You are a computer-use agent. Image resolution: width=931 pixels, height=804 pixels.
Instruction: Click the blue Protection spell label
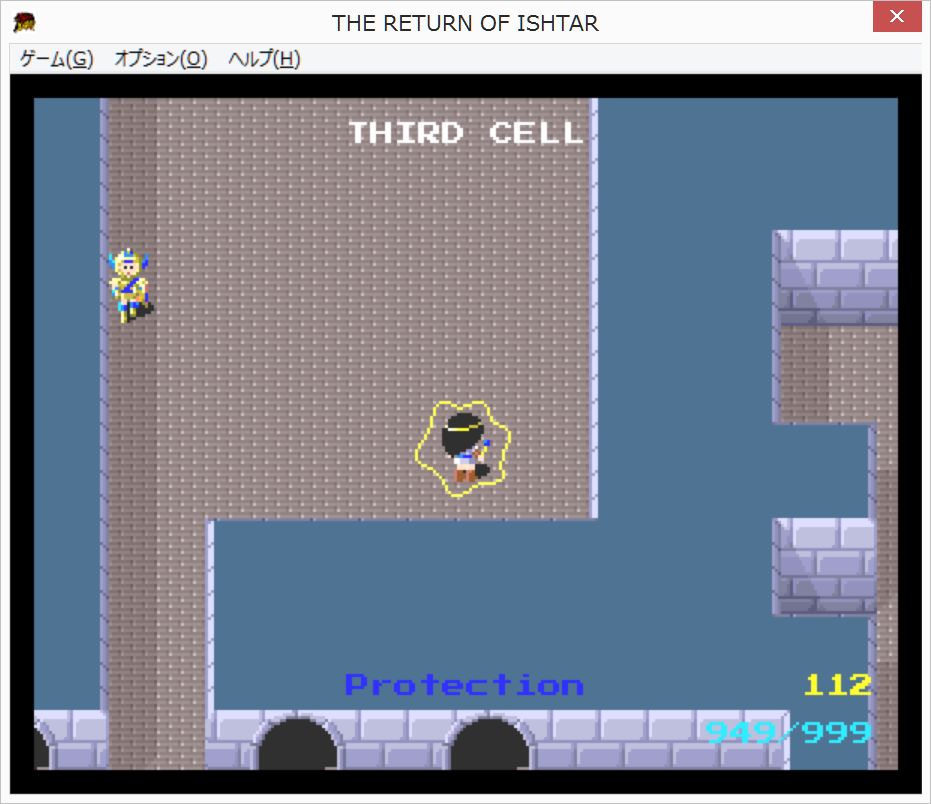pos(463,685)
